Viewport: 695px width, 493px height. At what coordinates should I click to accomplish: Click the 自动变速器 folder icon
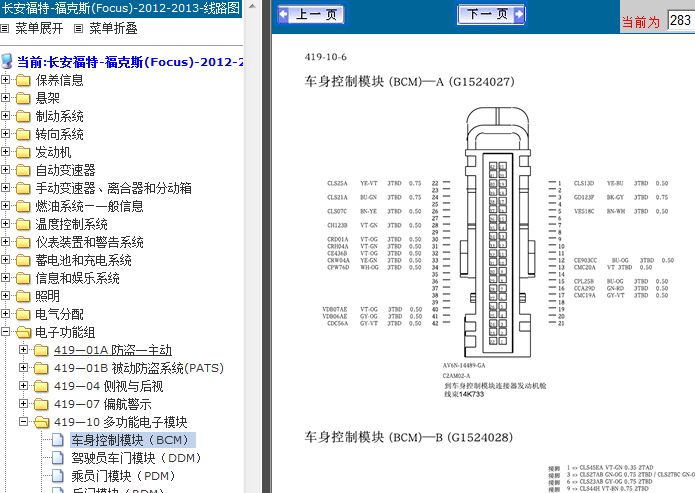pos(23,170)
